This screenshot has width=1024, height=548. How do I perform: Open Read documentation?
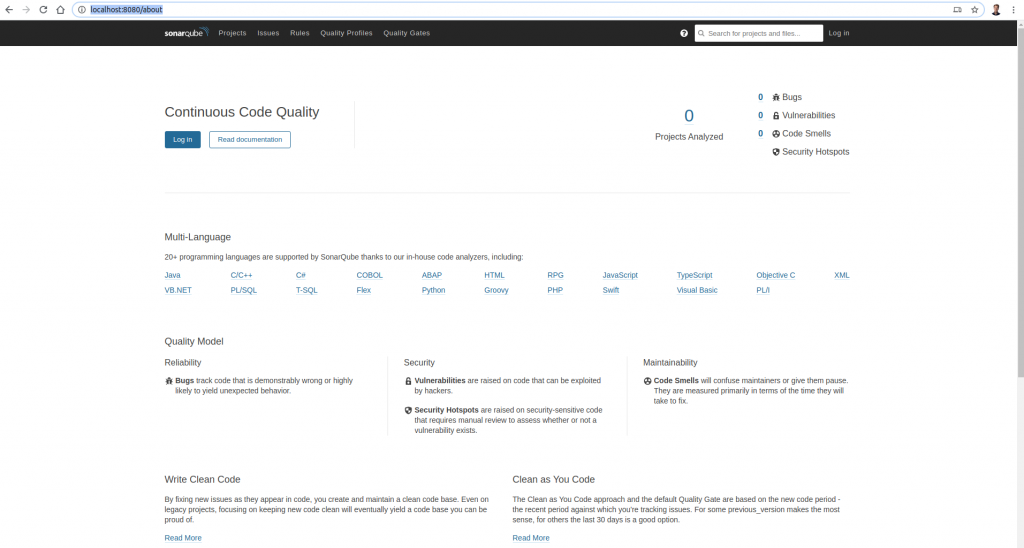[x=249, y=140]
